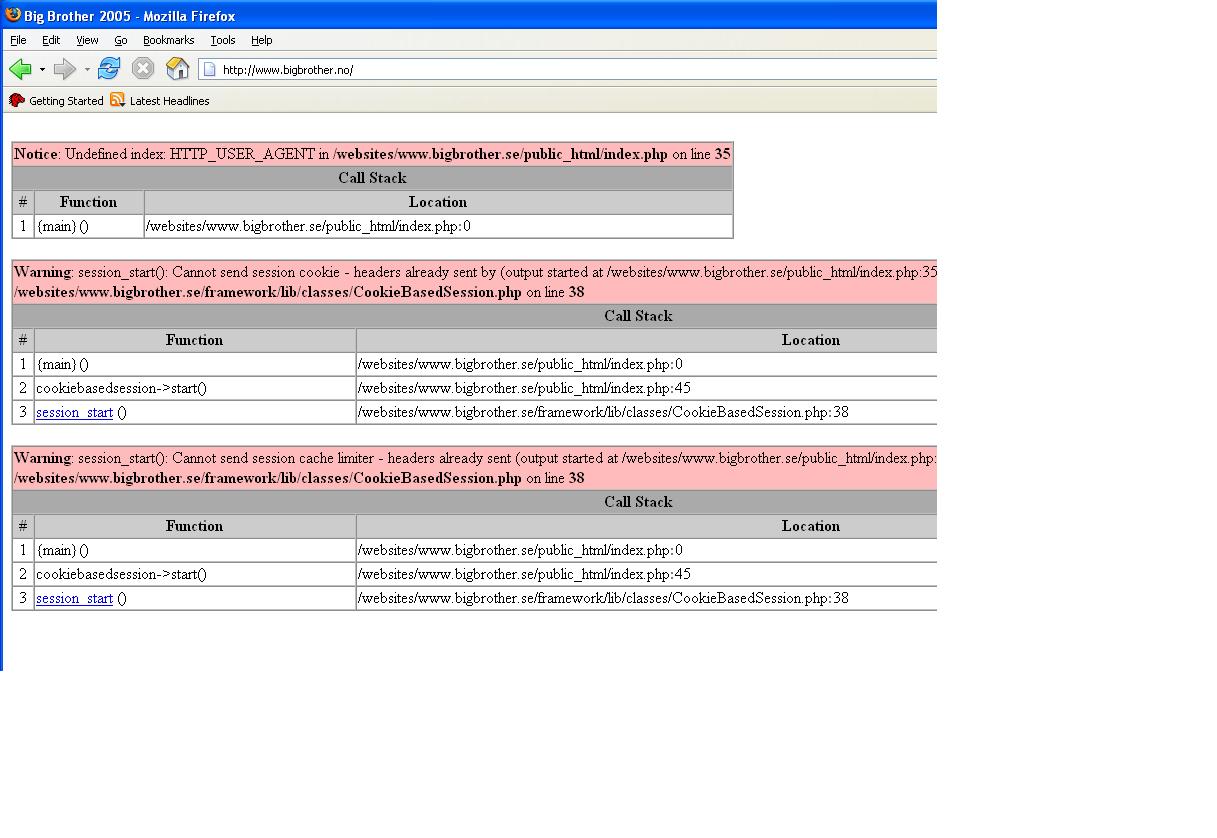Click the Latest Headlines RSS feed icon
Screen dimensions: 1217x838
118,100
